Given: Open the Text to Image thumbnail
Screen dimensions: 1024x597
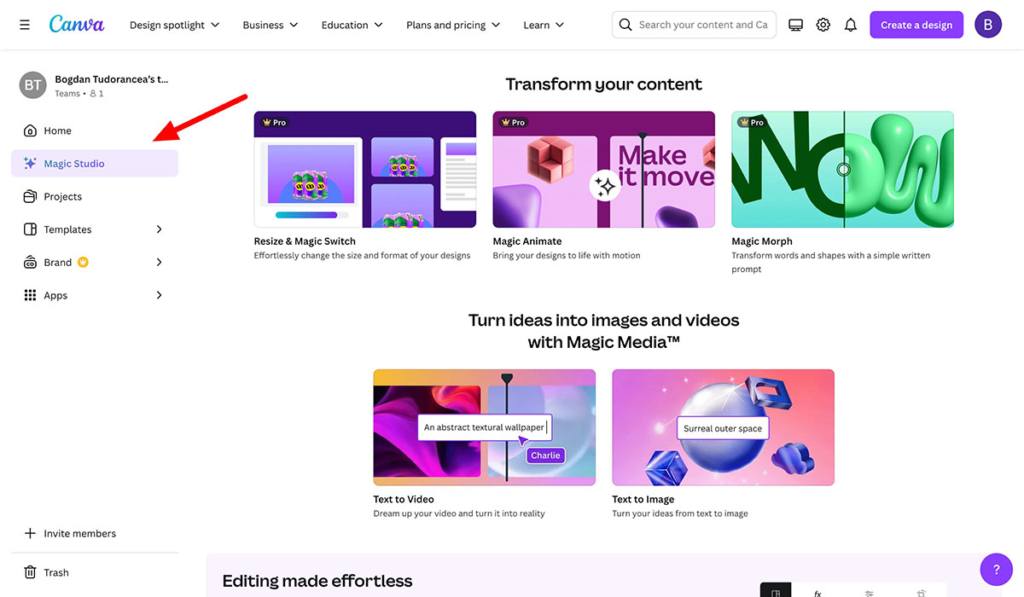Looking at the screenshot, I should point(722,427).
